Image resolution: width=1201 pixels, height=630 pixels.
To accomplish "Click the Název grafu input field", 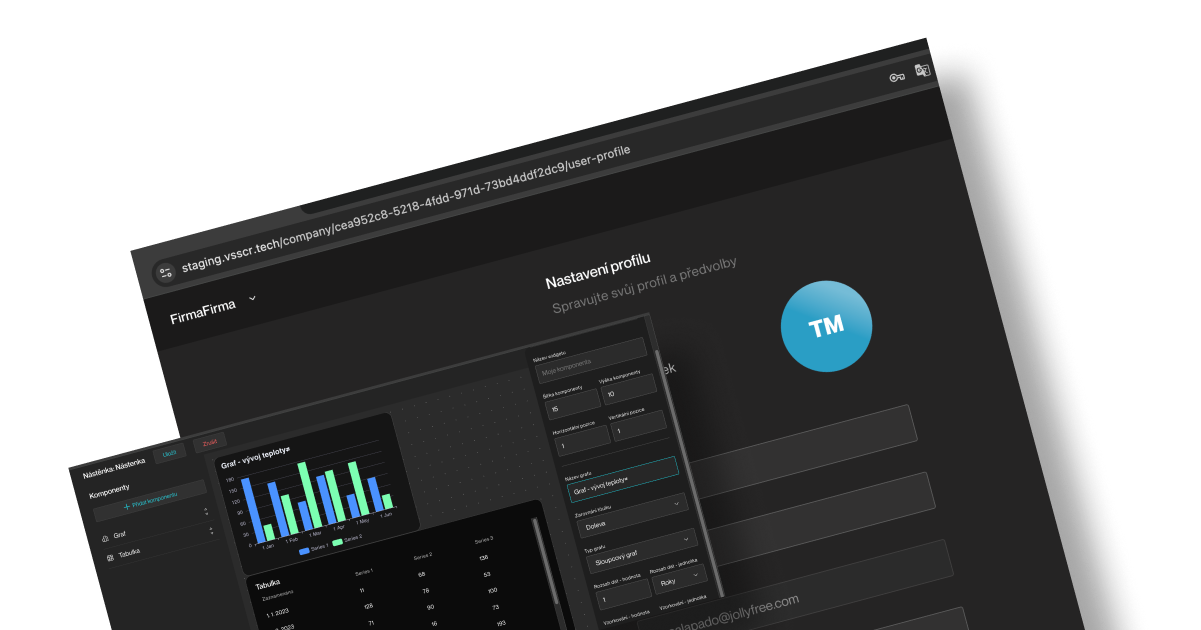I will [x=622, y=478].
